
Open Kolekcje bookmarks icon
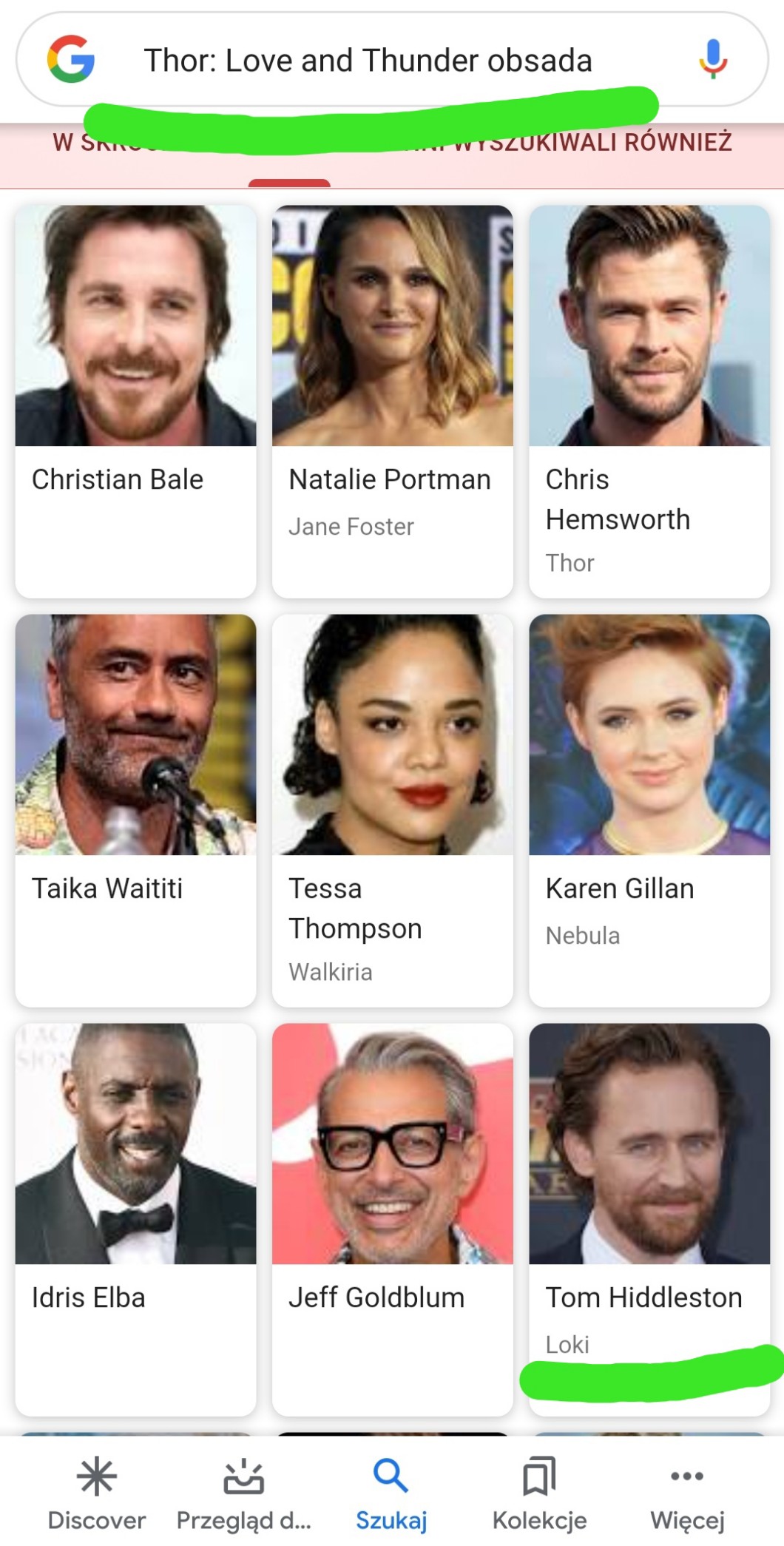pos(539,1476)
